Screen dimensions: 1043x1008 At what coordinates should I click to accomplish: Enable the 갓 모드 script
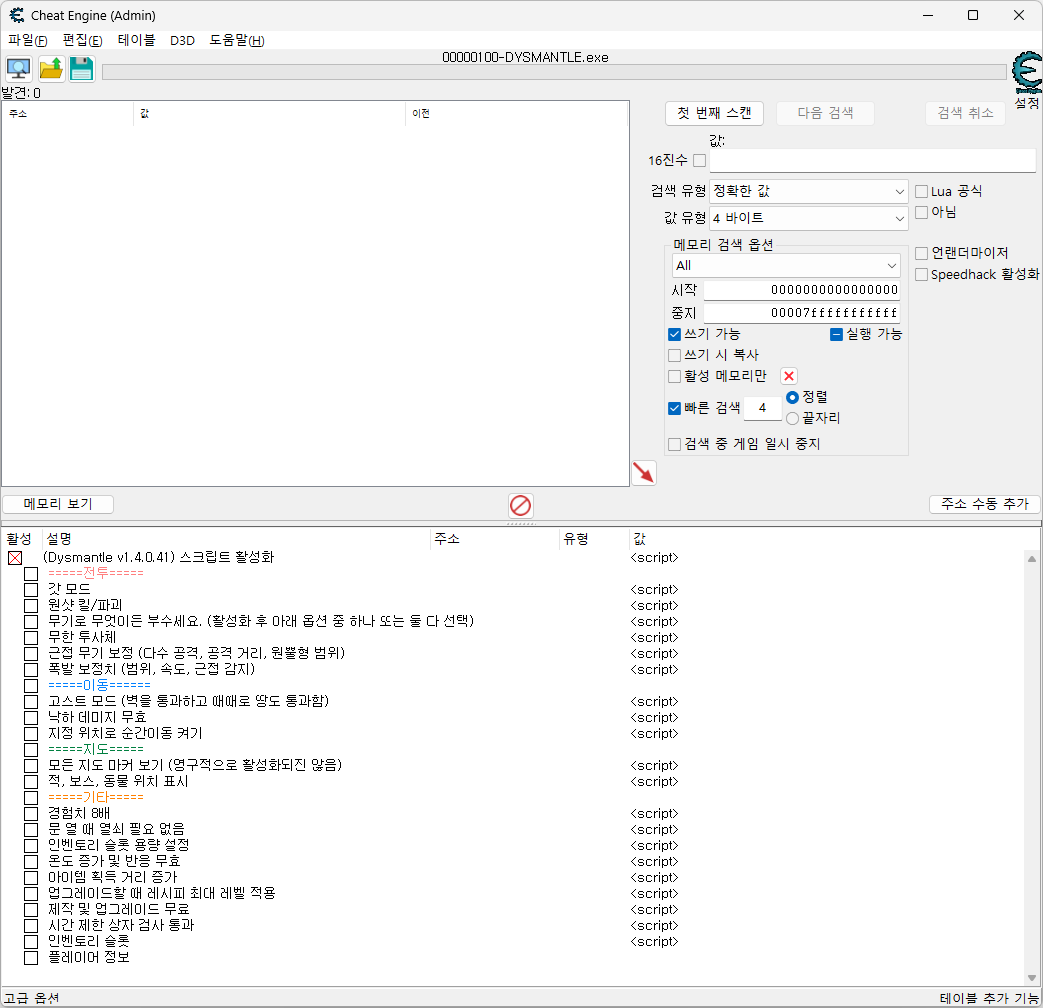coord(31,589)
